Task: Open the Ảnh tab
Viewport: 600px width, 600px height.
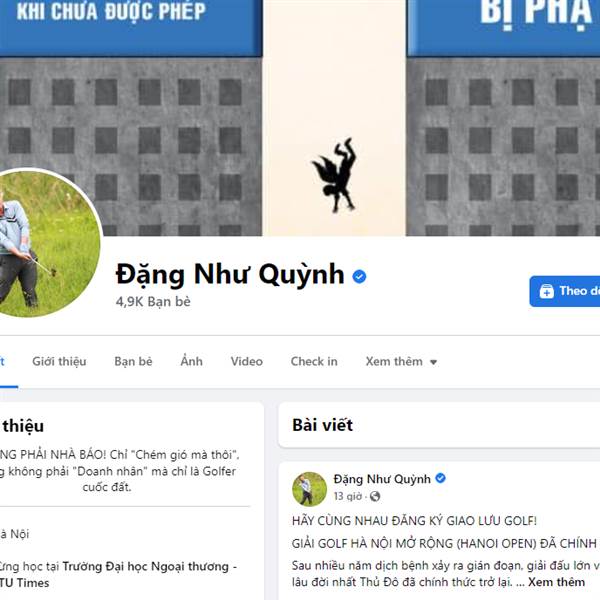Action: (191, 361)
